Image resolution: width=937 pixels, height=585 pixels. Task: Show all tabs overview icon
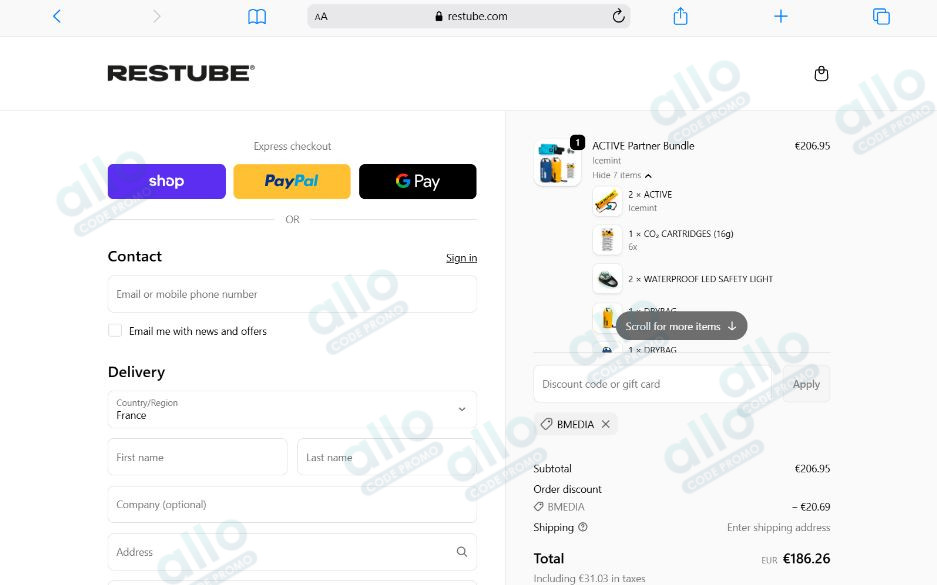coord(881,16)
